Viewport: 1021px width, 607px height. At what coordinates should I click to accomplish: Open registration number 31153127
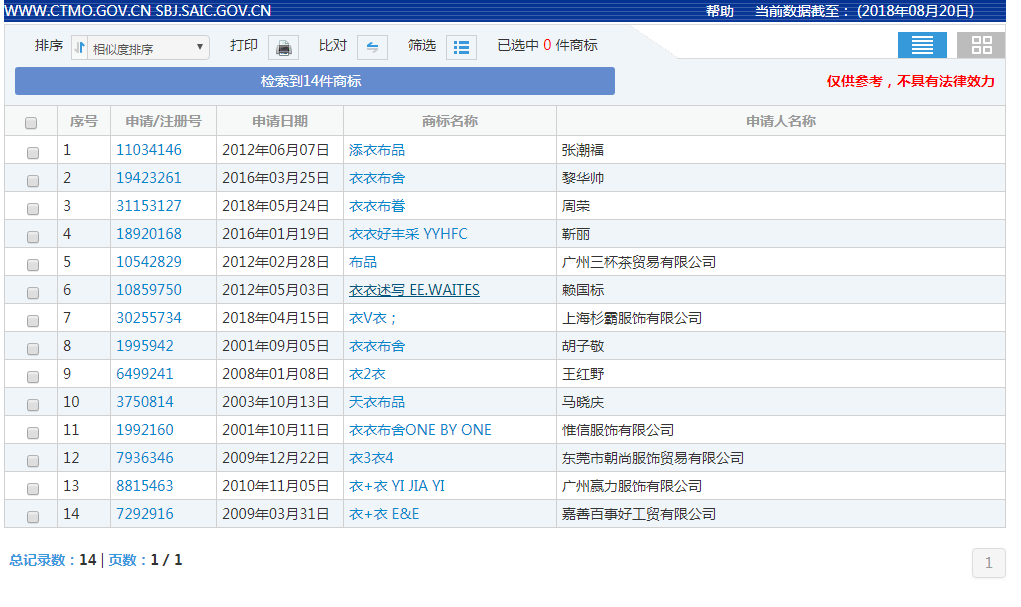click(148, 206)
